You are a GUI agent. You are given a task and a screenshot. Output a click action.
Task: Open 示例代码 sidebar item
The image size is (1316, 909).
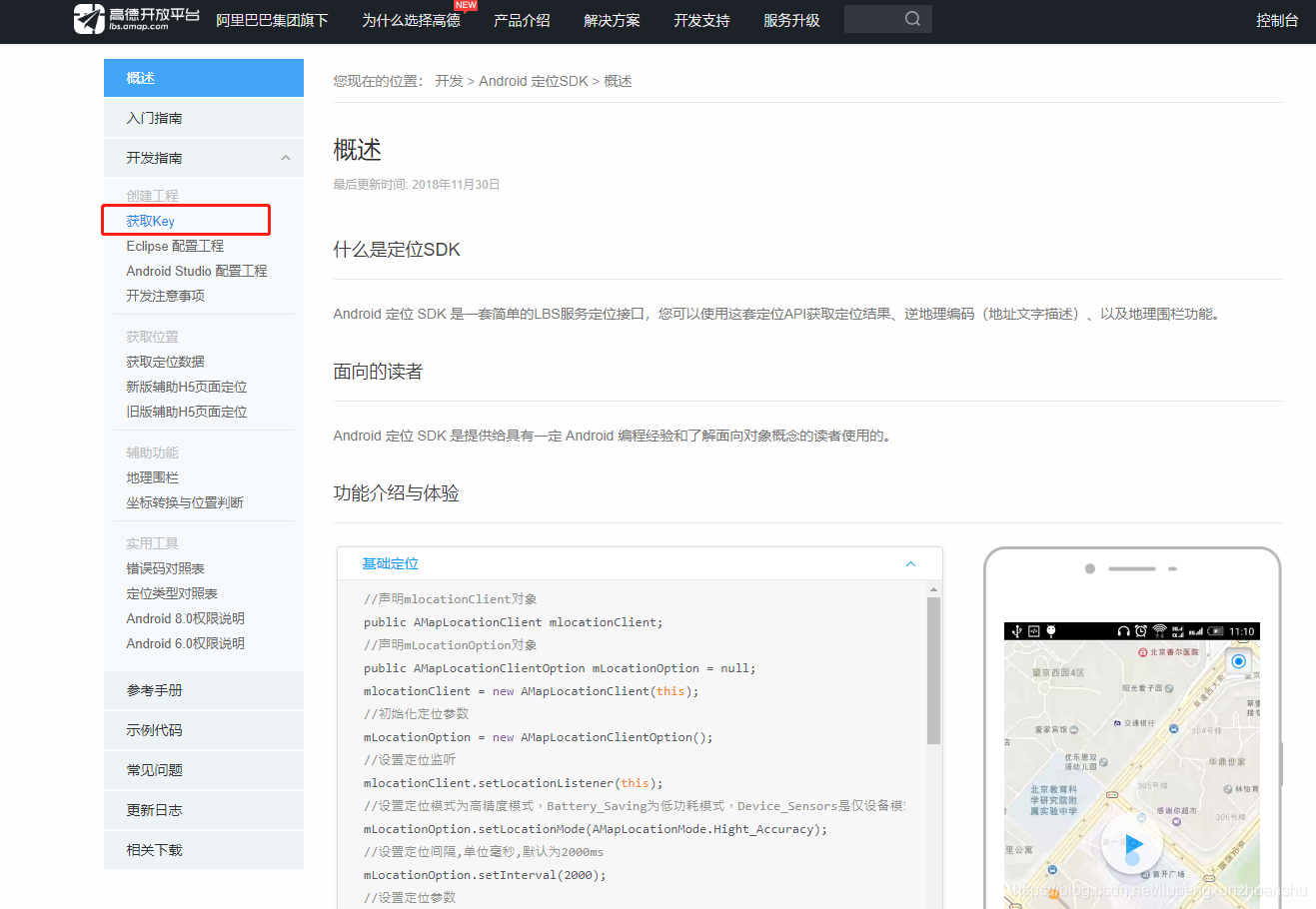tap(204, 730)
